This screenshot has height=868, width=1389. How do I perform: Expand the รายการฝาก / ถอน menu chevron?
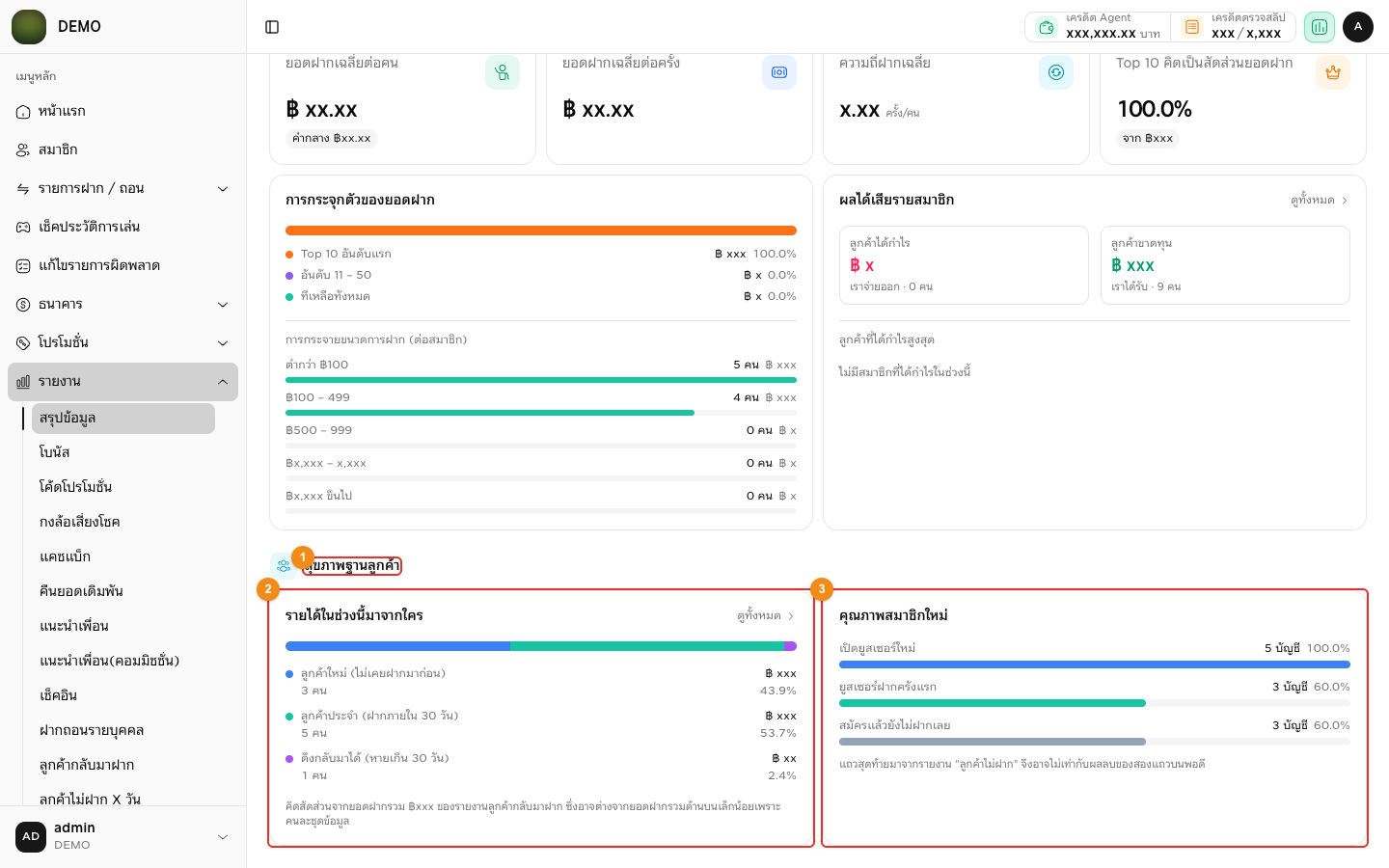coord(223,189)
